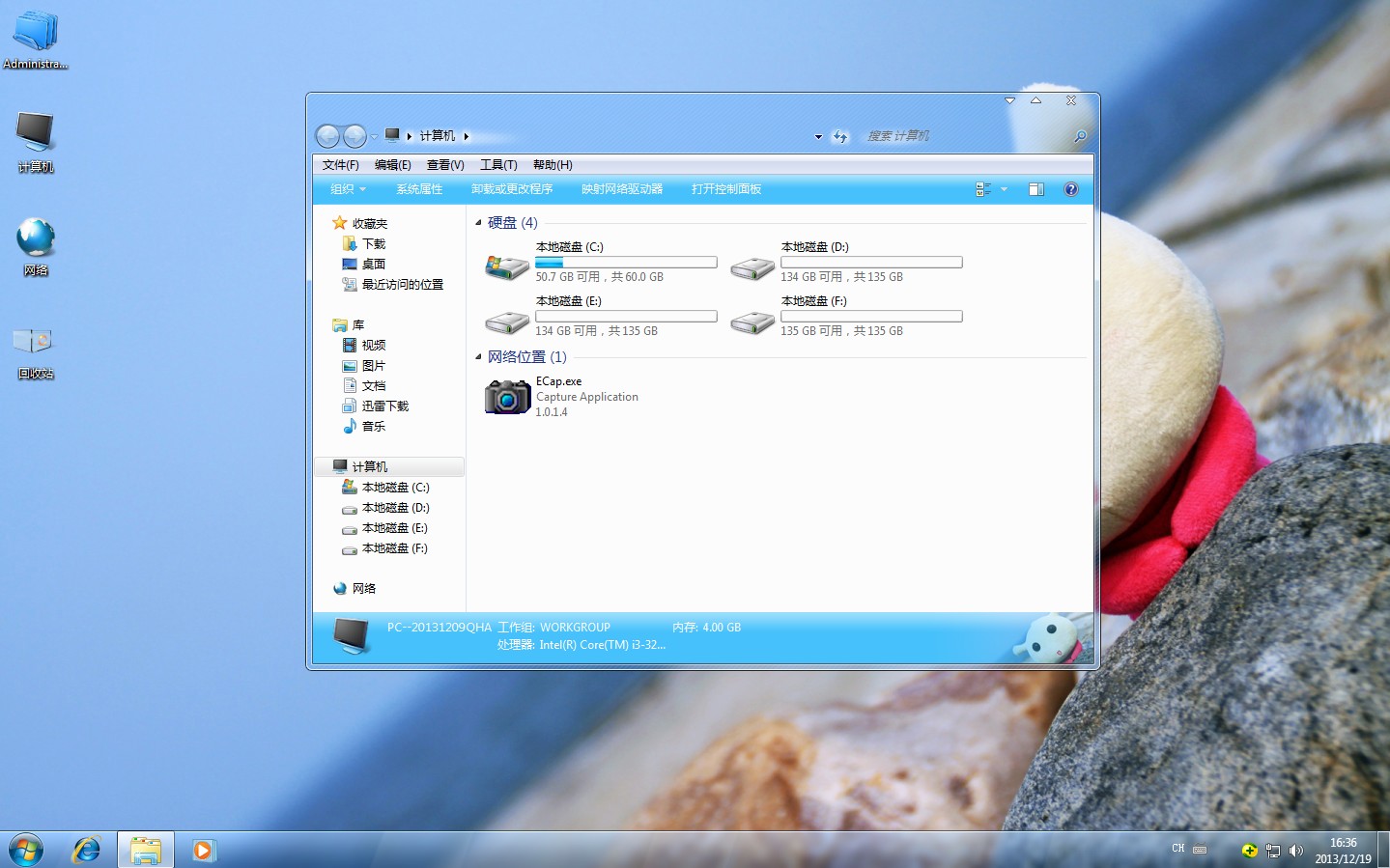Click 卸载或更改程序 toolbar button
Image resolution: width=1390 pixels, height=868 pixels.
coord(512,189)
